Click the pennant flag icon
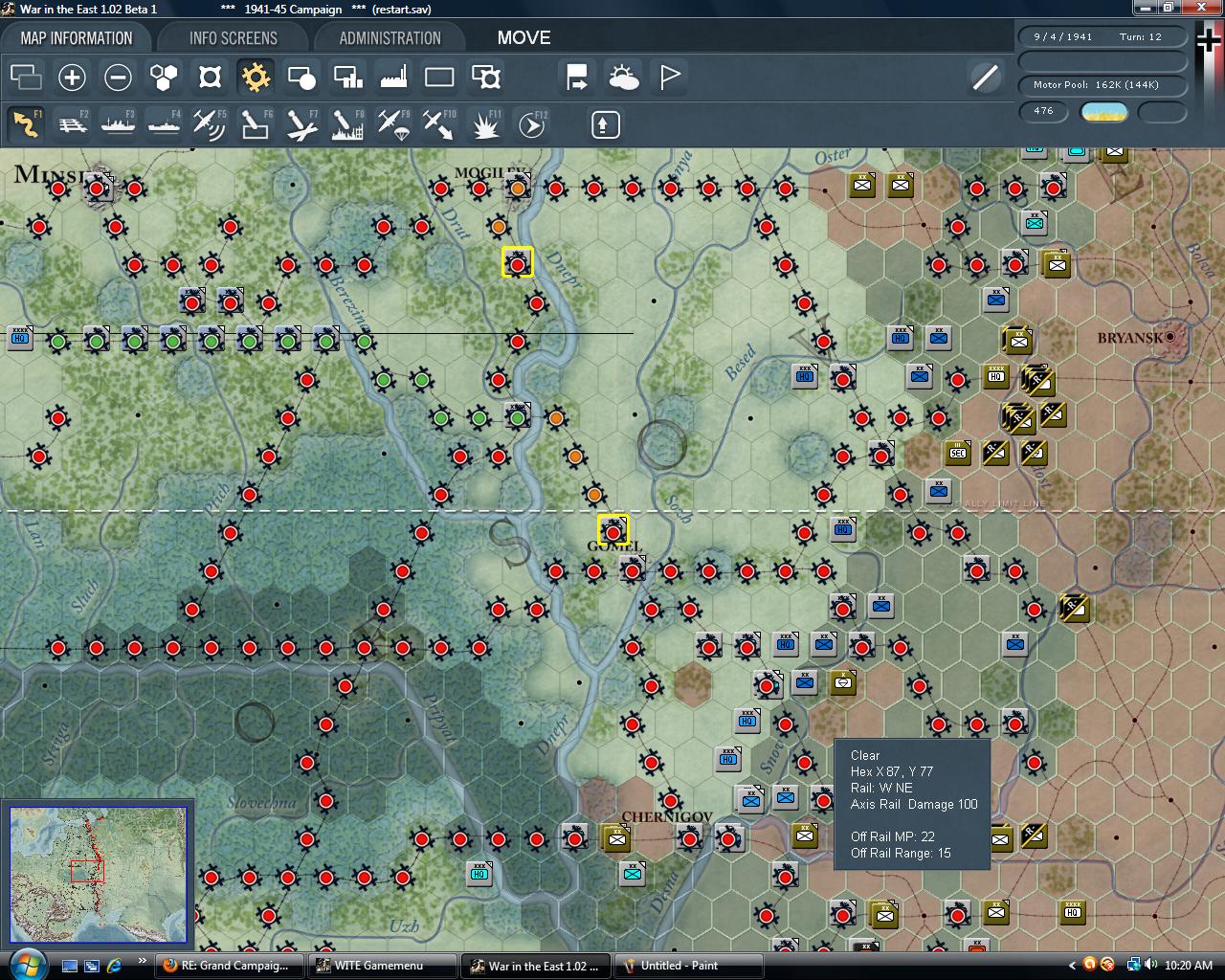 [x=669, y=77]
